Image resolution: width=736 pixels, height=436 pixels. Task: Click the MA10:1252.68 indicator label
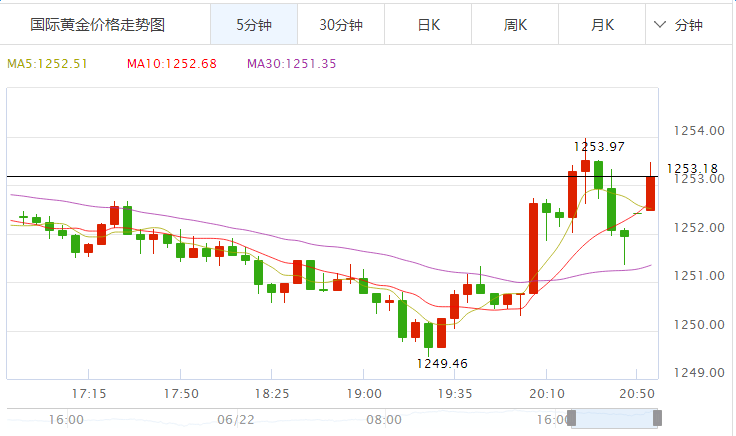click(172, 64)
